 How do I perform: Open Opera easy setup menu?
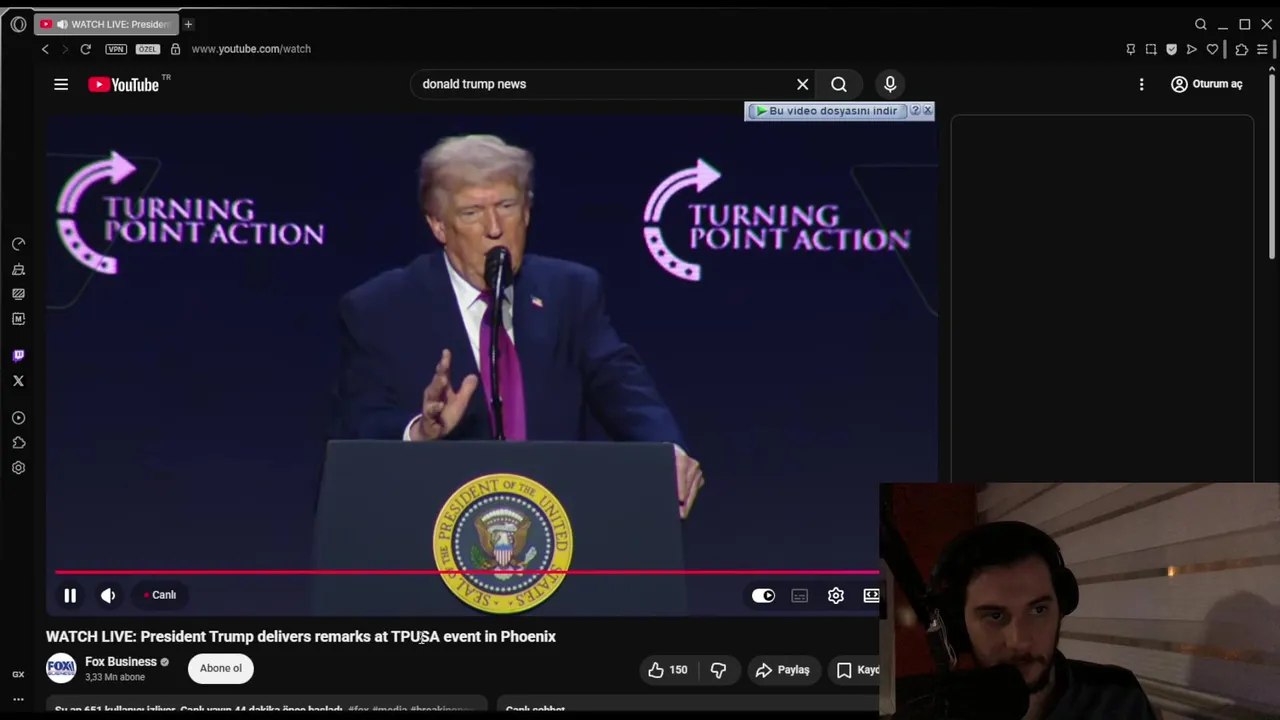pos(1263,49)
